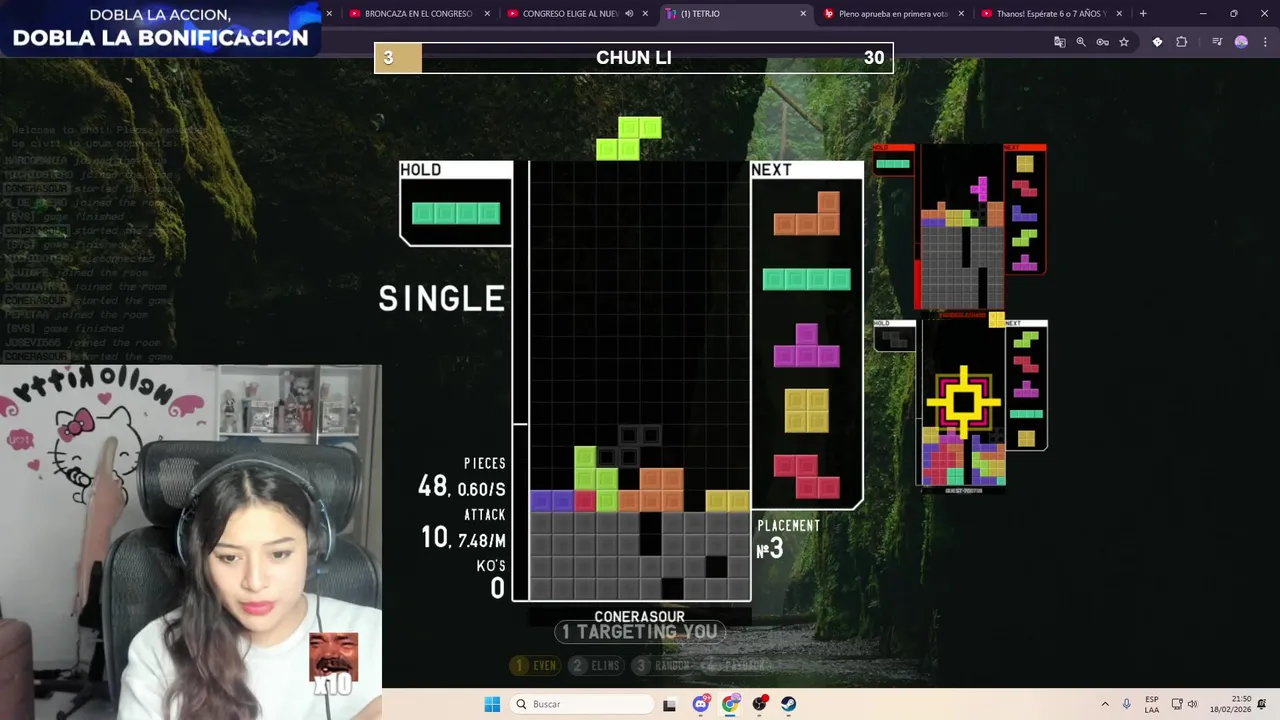Open Discord from the taskbar
This screenshot has height=720, width=1280.
click(701, 704)
